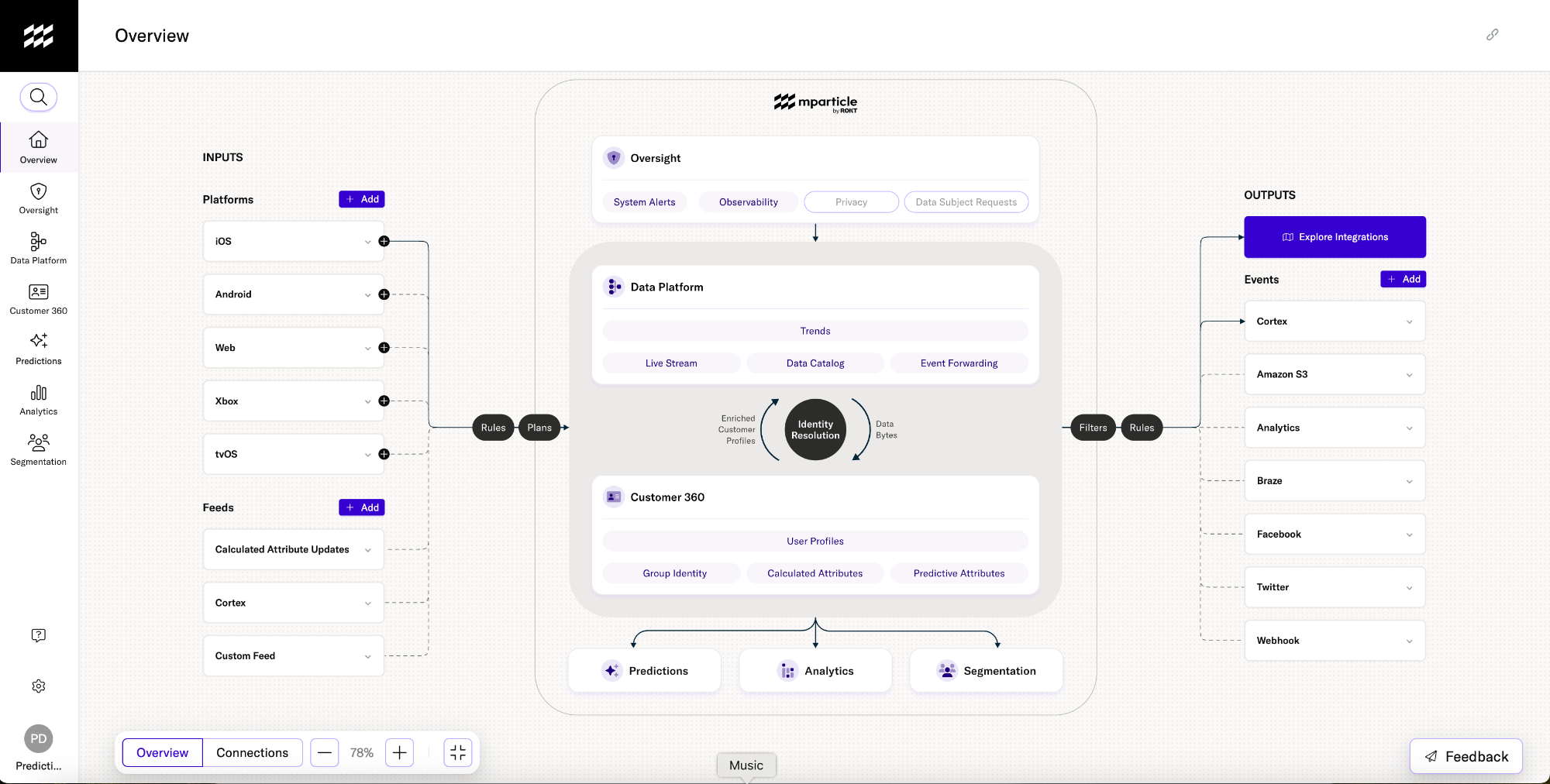Expand the Cortex output dropdown

[x=1409, y=322]
